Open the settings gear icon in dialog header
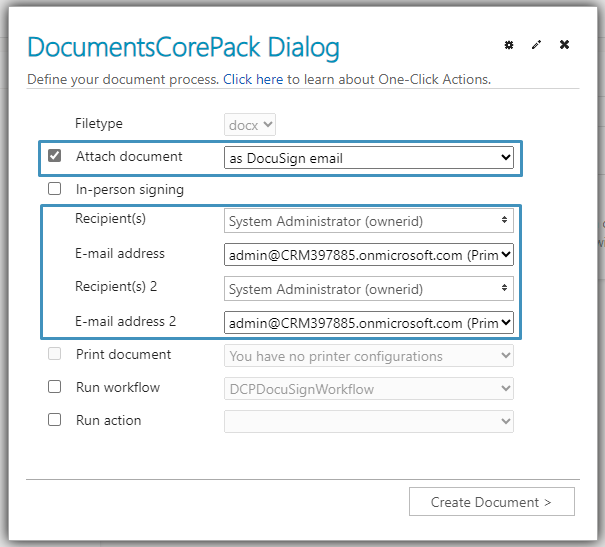Viewport: 605px width, 547px height. click(509, 45)
